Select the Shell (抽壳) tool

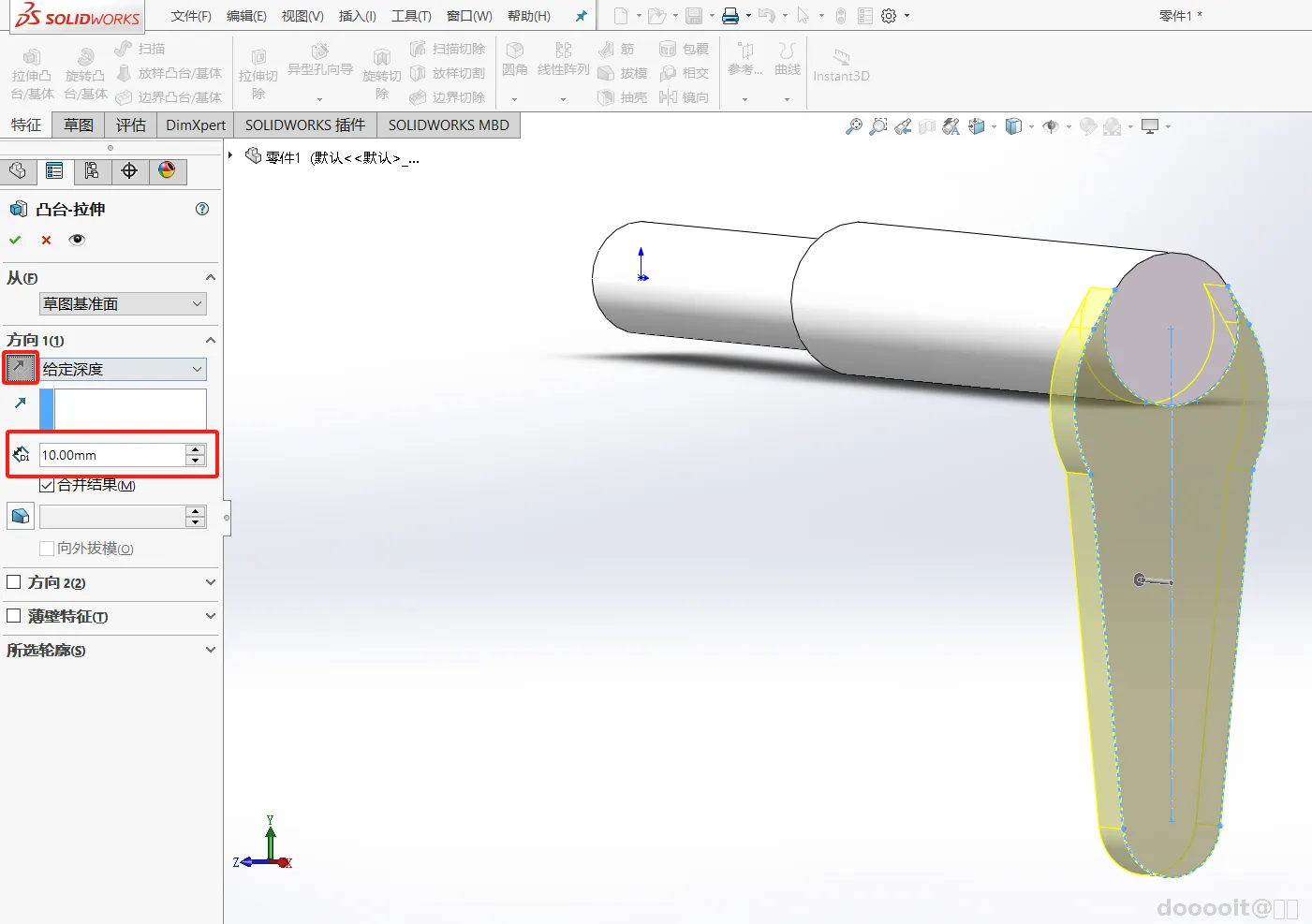coord(623,97)
